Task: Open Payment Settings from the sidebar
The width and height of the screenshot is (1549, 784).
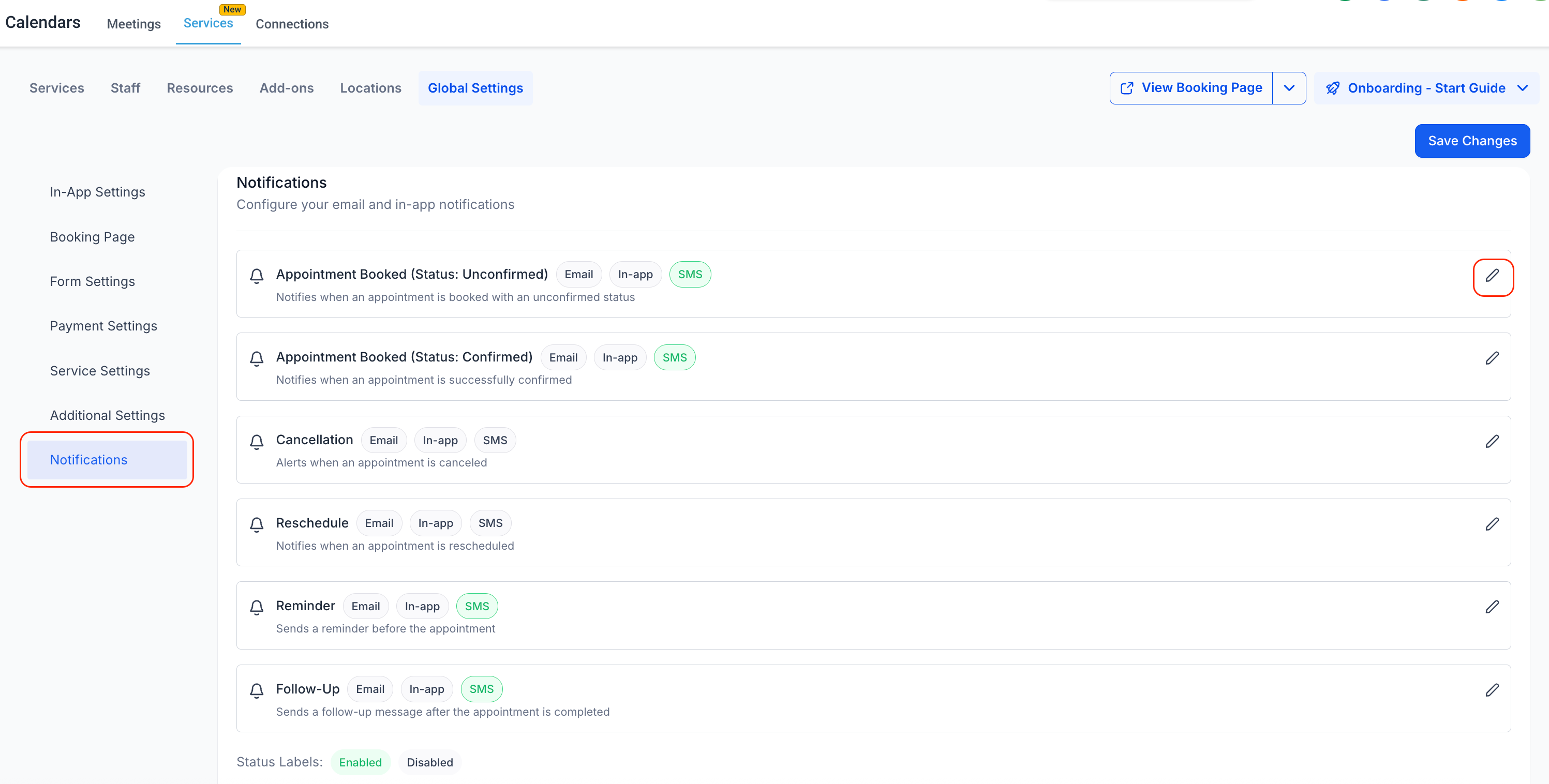Action: click(103, 325)
